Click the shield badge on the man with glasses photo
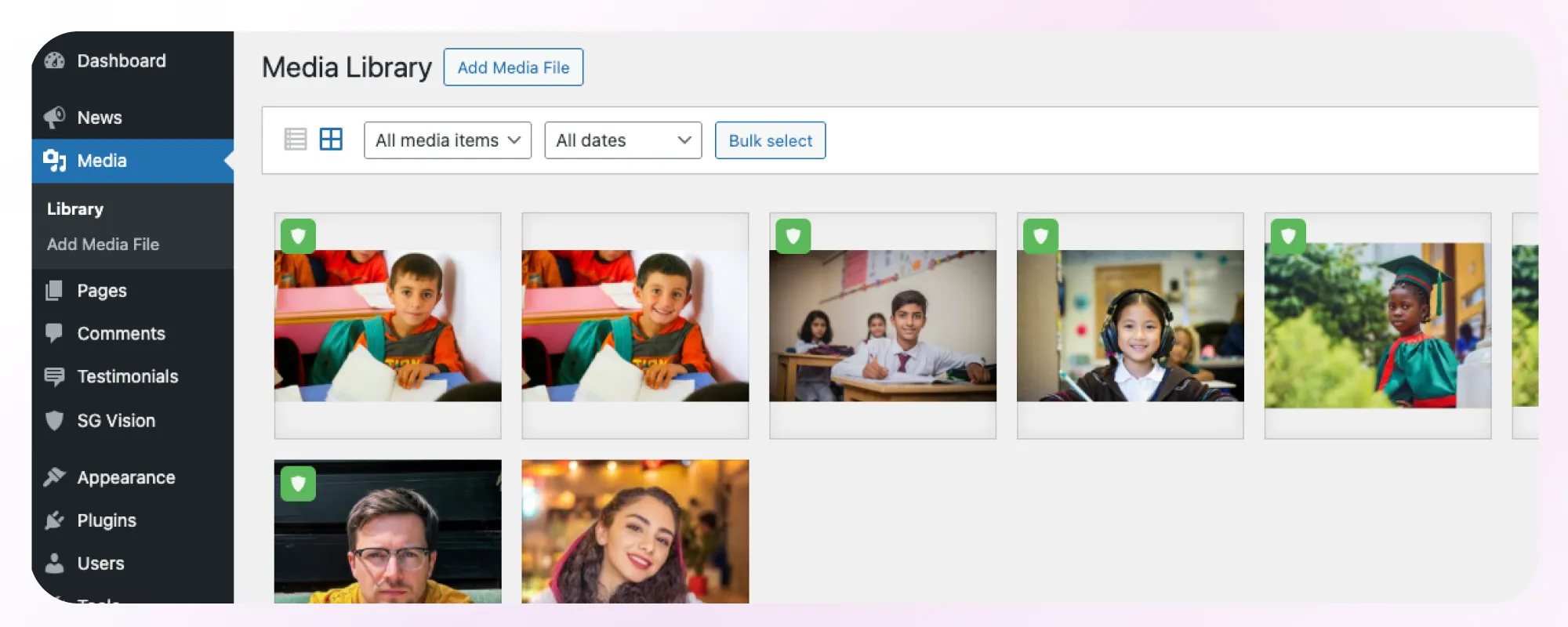Image resolution: width=1568 pixels, height=627 pixels. pos(298,484)
